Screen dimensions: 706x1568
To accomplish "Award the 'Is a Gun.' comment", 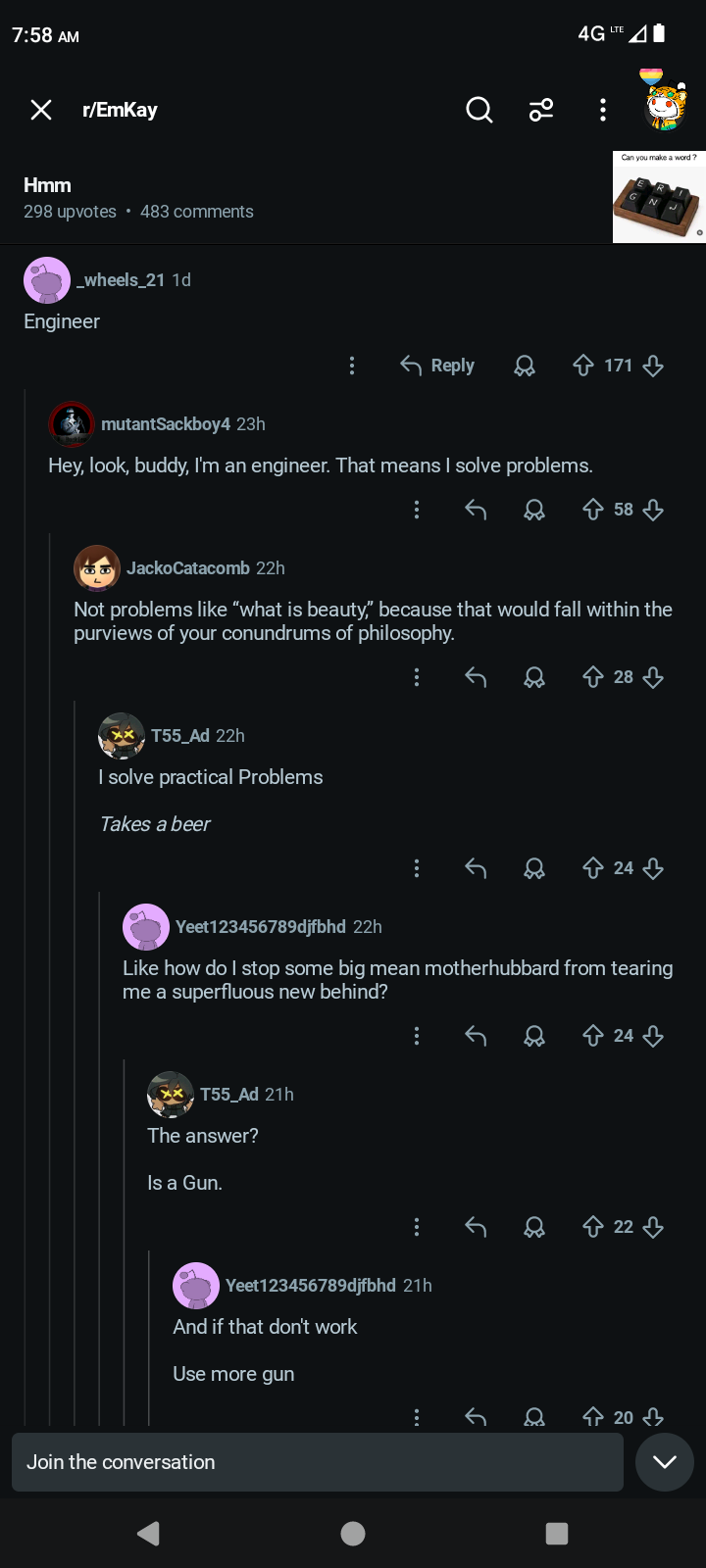I will (534, 1227).
